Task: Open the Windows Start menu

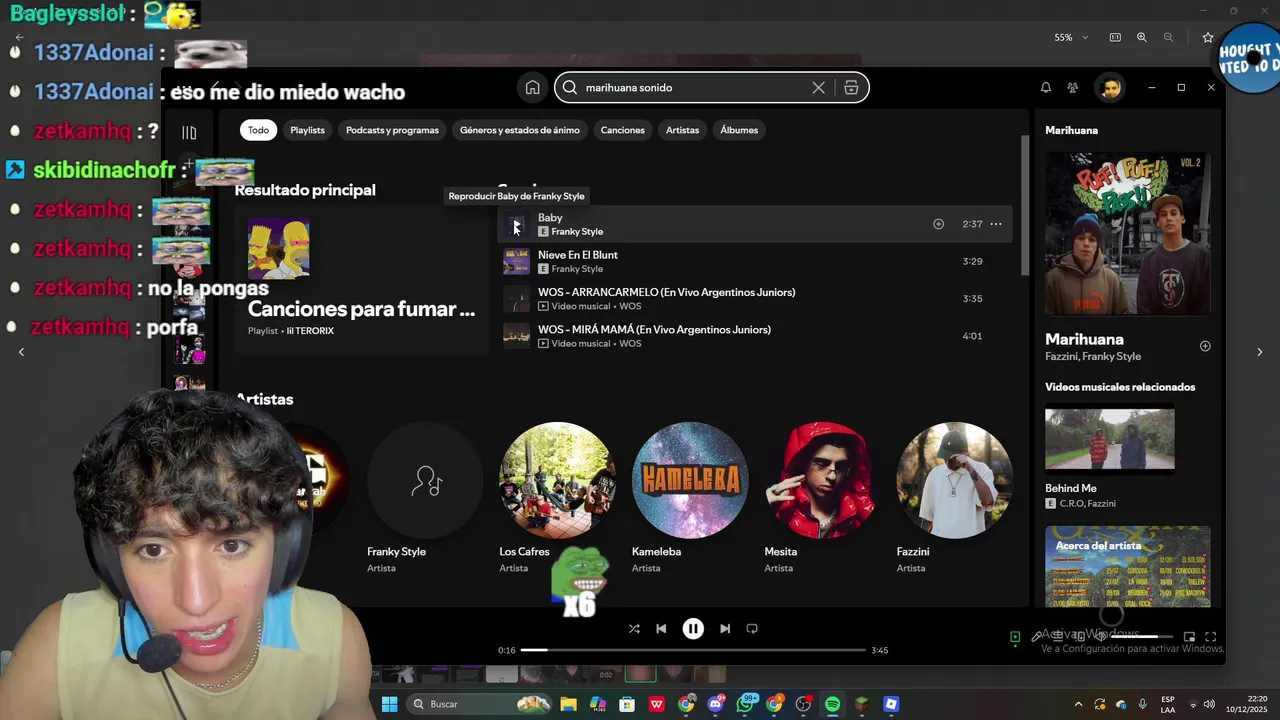Action: (389, 704)
